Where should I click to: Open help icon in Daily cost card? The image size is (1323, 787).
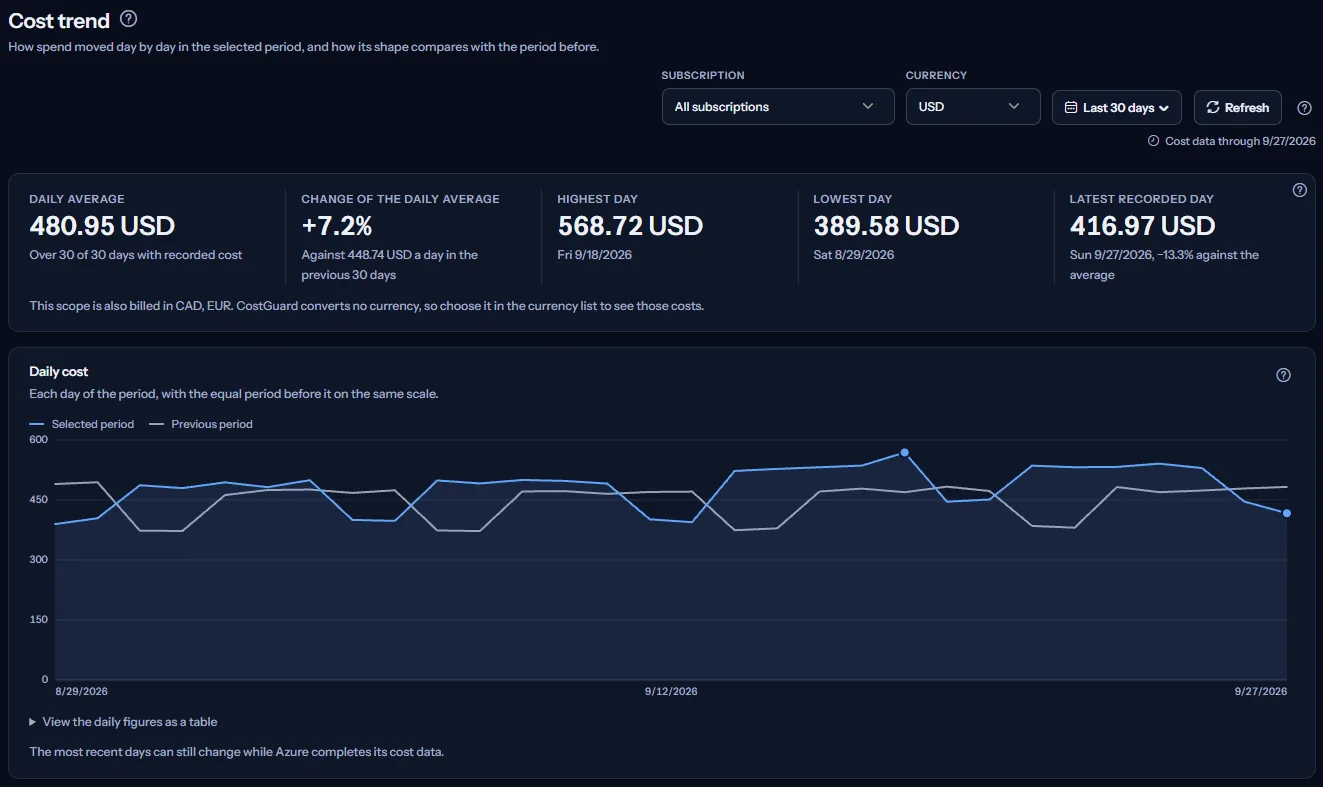point(1284,375)
